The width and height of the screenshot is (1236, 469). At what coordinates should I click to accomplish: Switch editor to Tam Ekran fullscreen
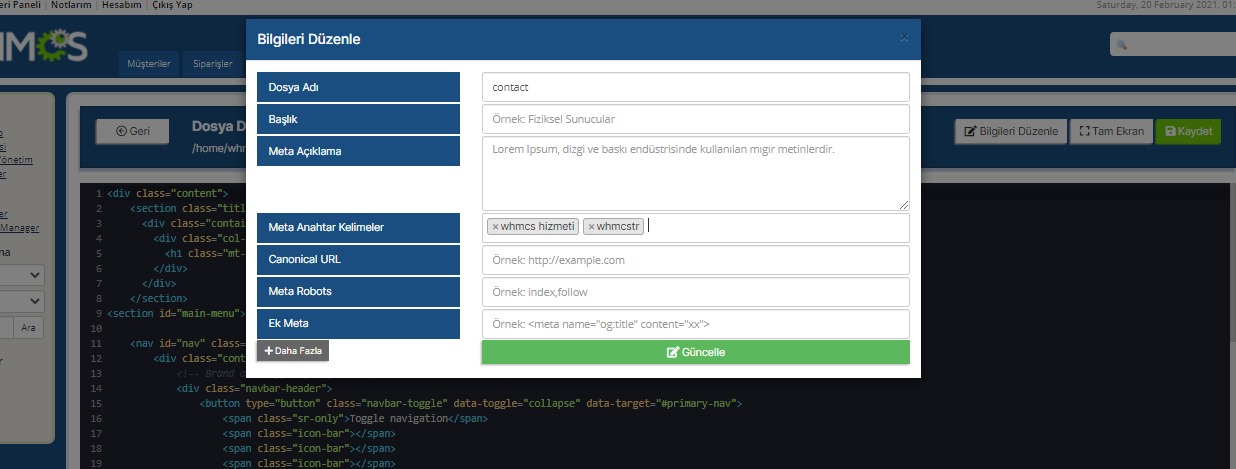pos(1110,132)
